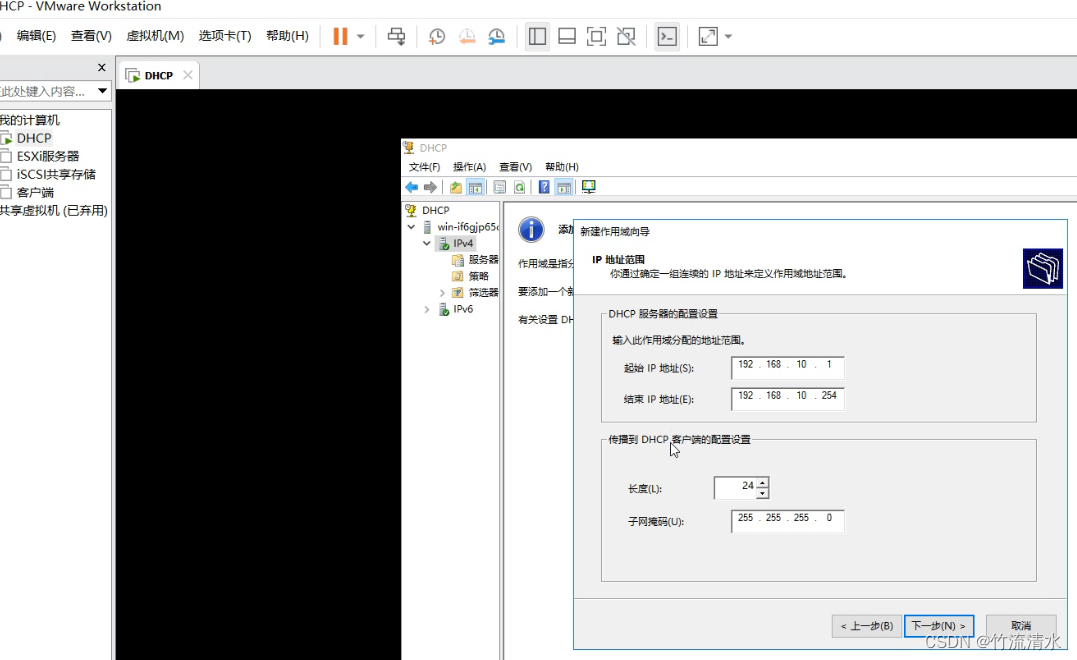Revert to snapshot using the clock-arrow icon
1077x660 pixels.
[467, 36]
